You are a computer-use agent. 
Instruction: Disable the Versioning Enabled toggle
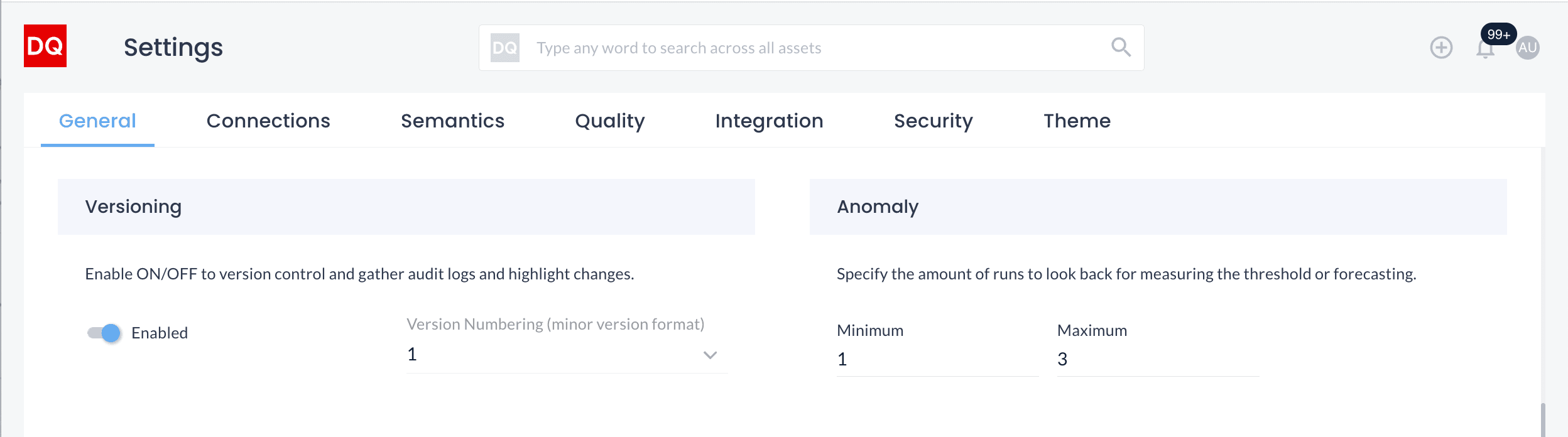click(105, 333)
